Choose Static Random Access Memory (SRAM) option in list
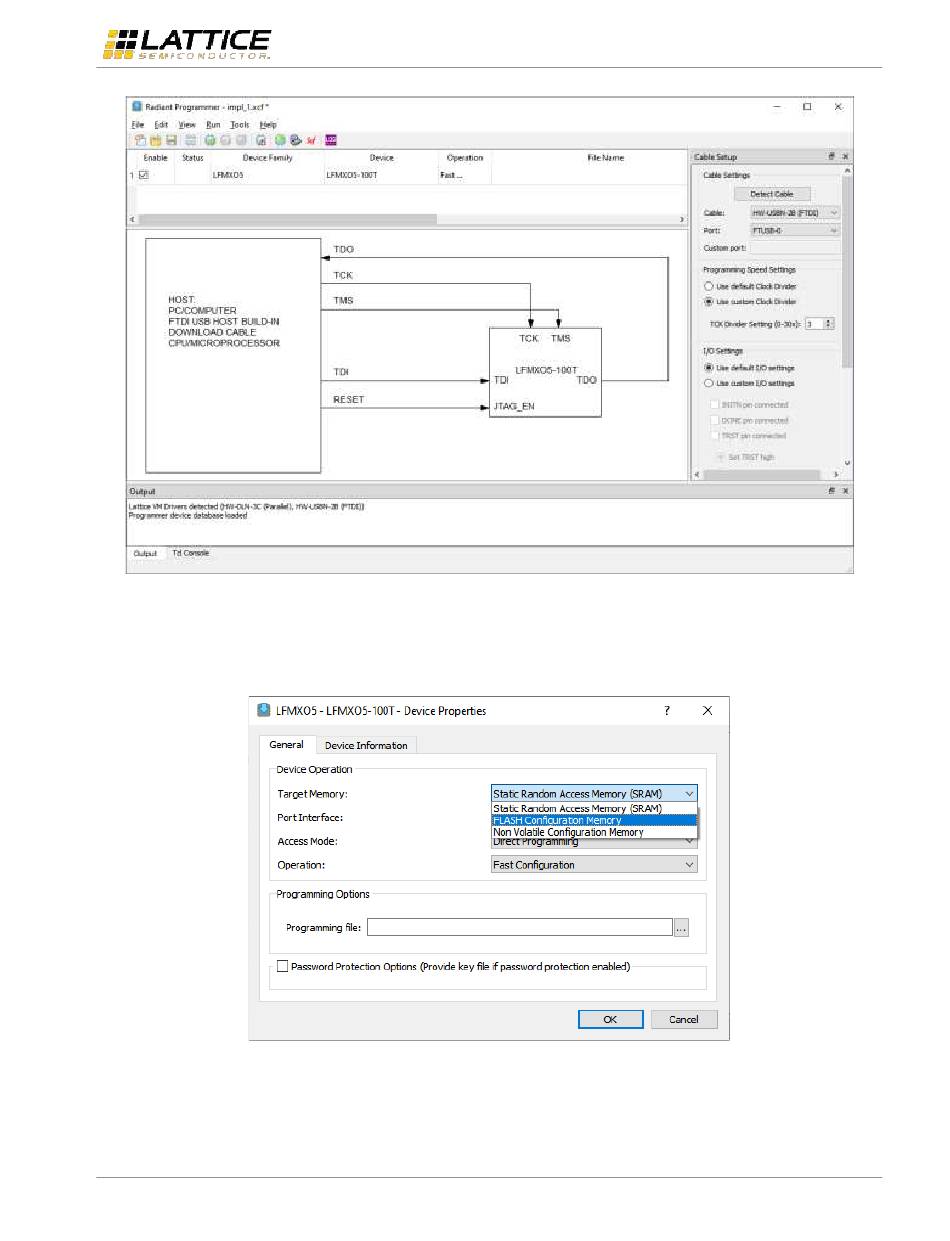 (x=594, y=808)
